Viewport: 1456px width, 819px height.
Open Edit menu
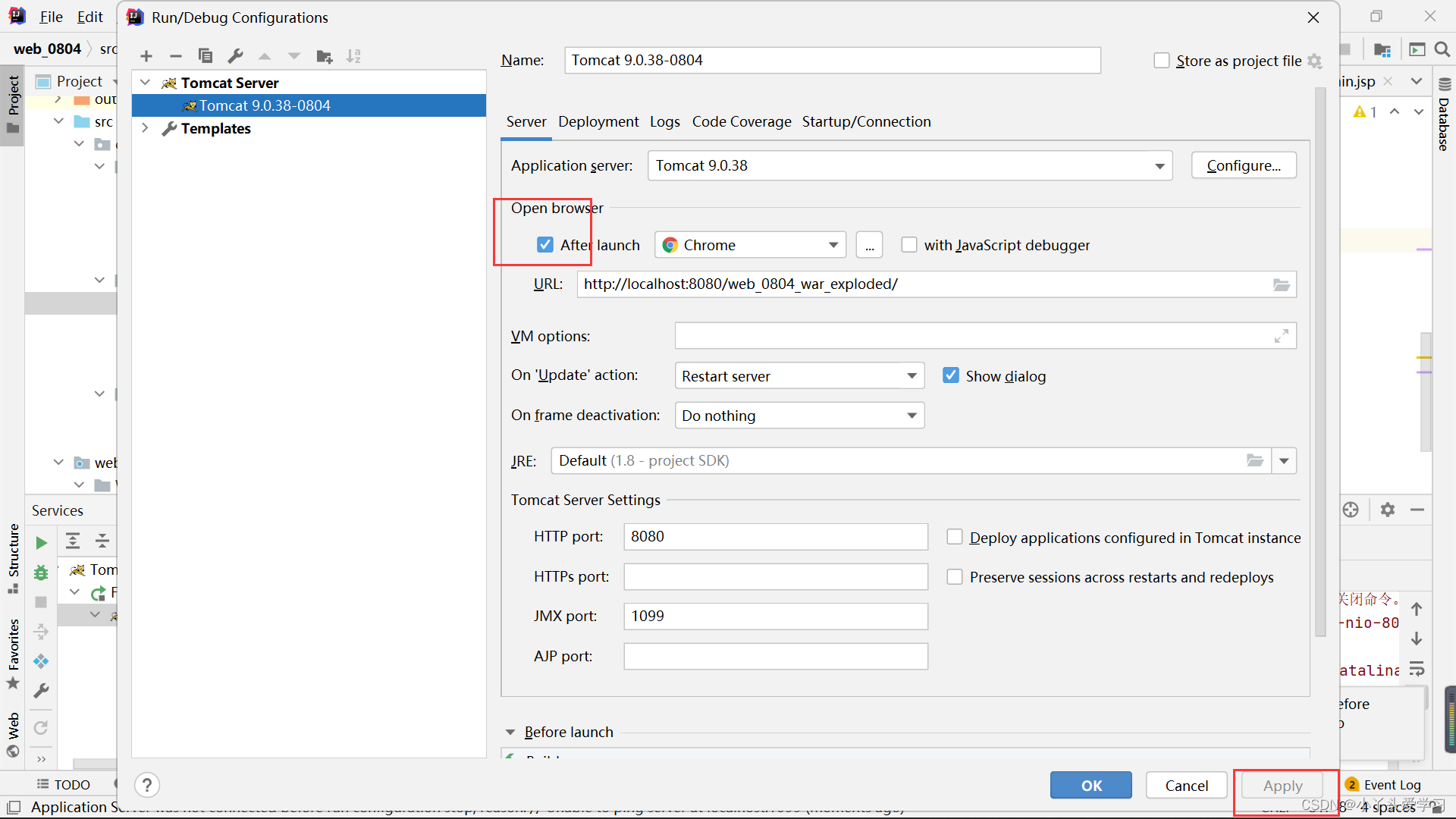click(89, 17)
